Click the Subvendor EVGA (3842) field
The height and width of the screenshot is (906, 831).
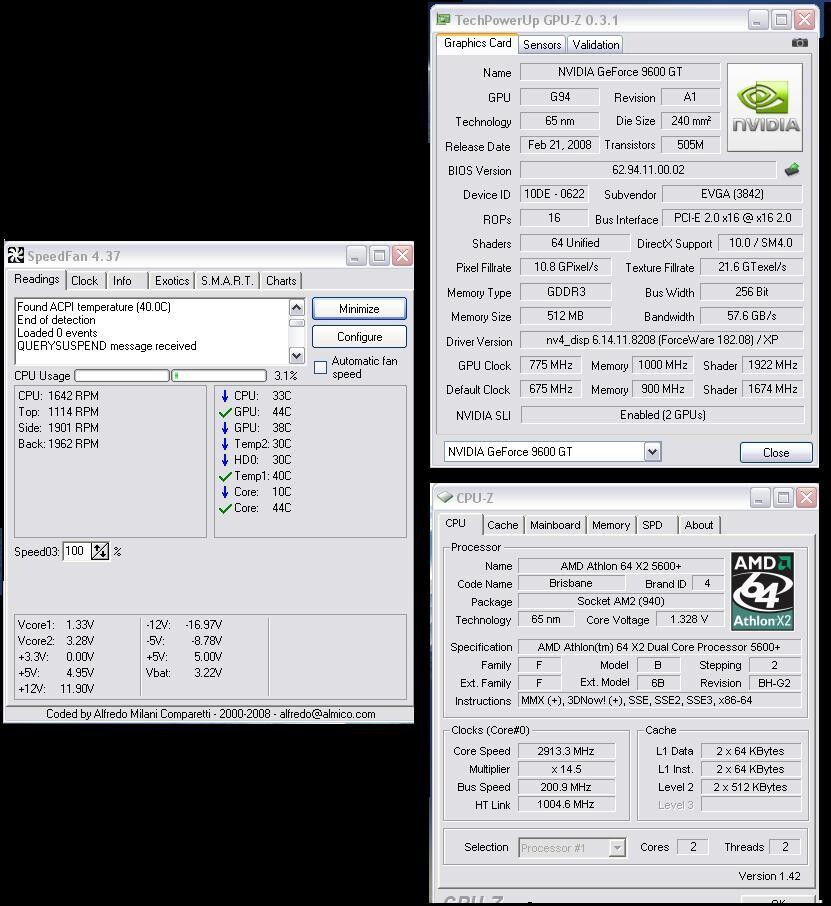coord(732,194)
